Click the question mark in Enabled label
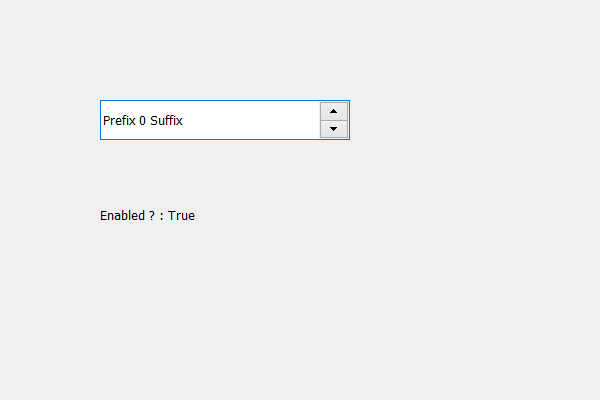Screen dimensions: 600x400 (151, 215)
